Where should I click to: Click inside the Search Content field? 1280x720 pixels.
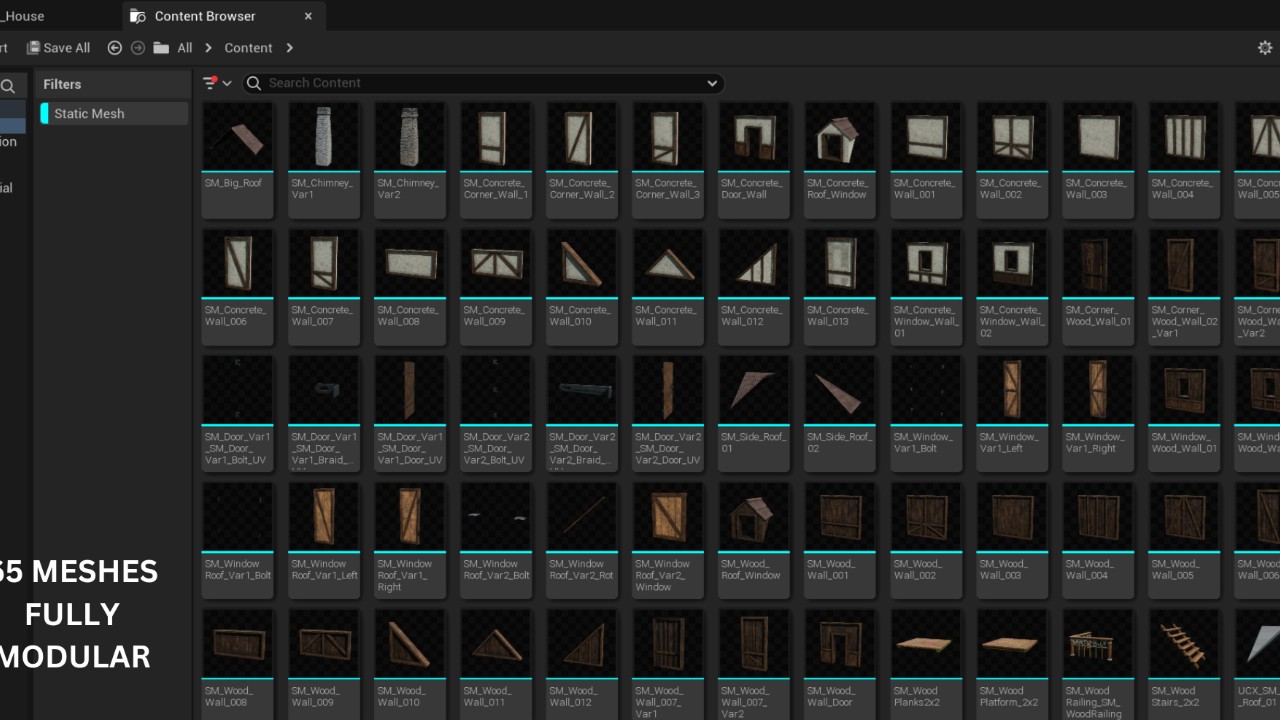click(x=480, y=83)
